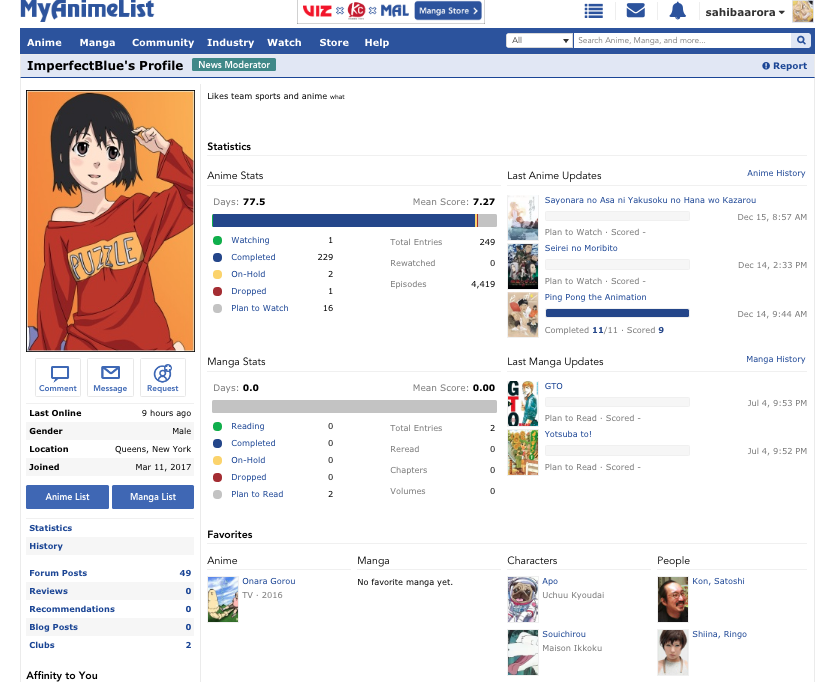Open the Manga History link

775,360
